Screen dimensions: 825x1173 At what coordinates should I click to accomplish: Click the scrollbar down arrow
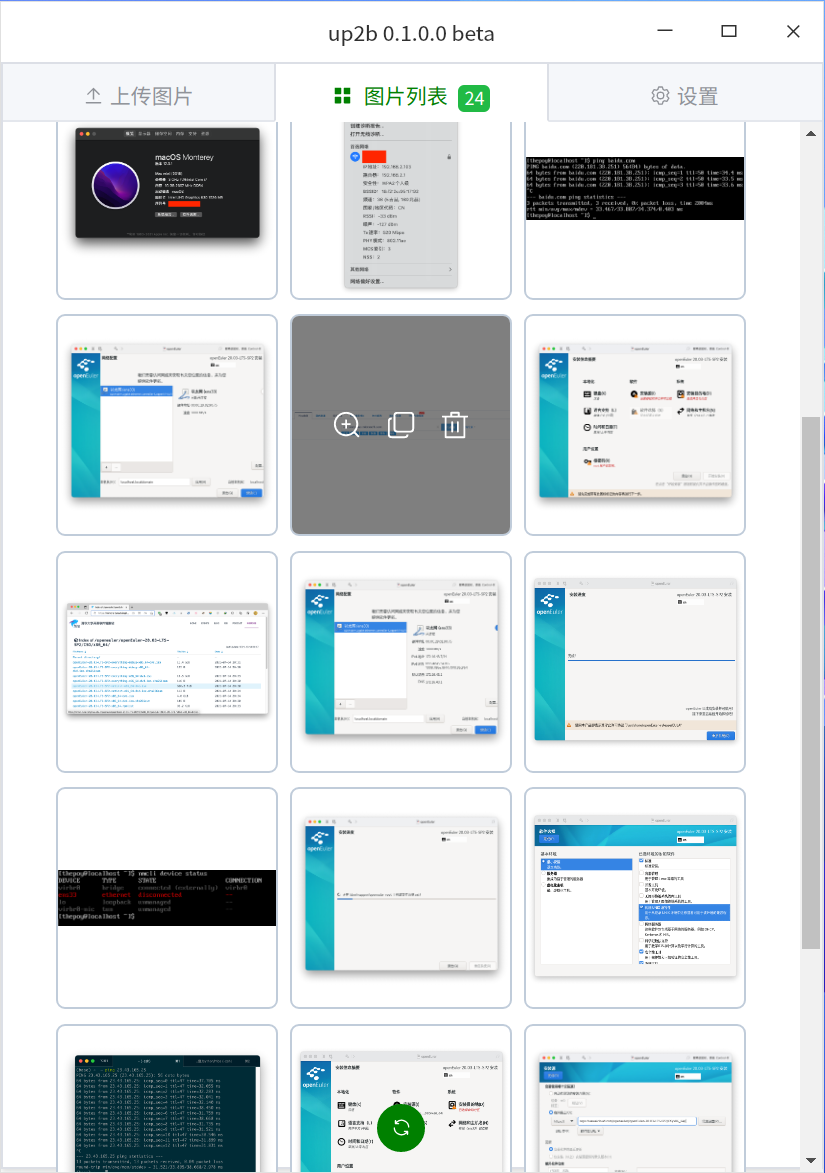(811, 1160)
